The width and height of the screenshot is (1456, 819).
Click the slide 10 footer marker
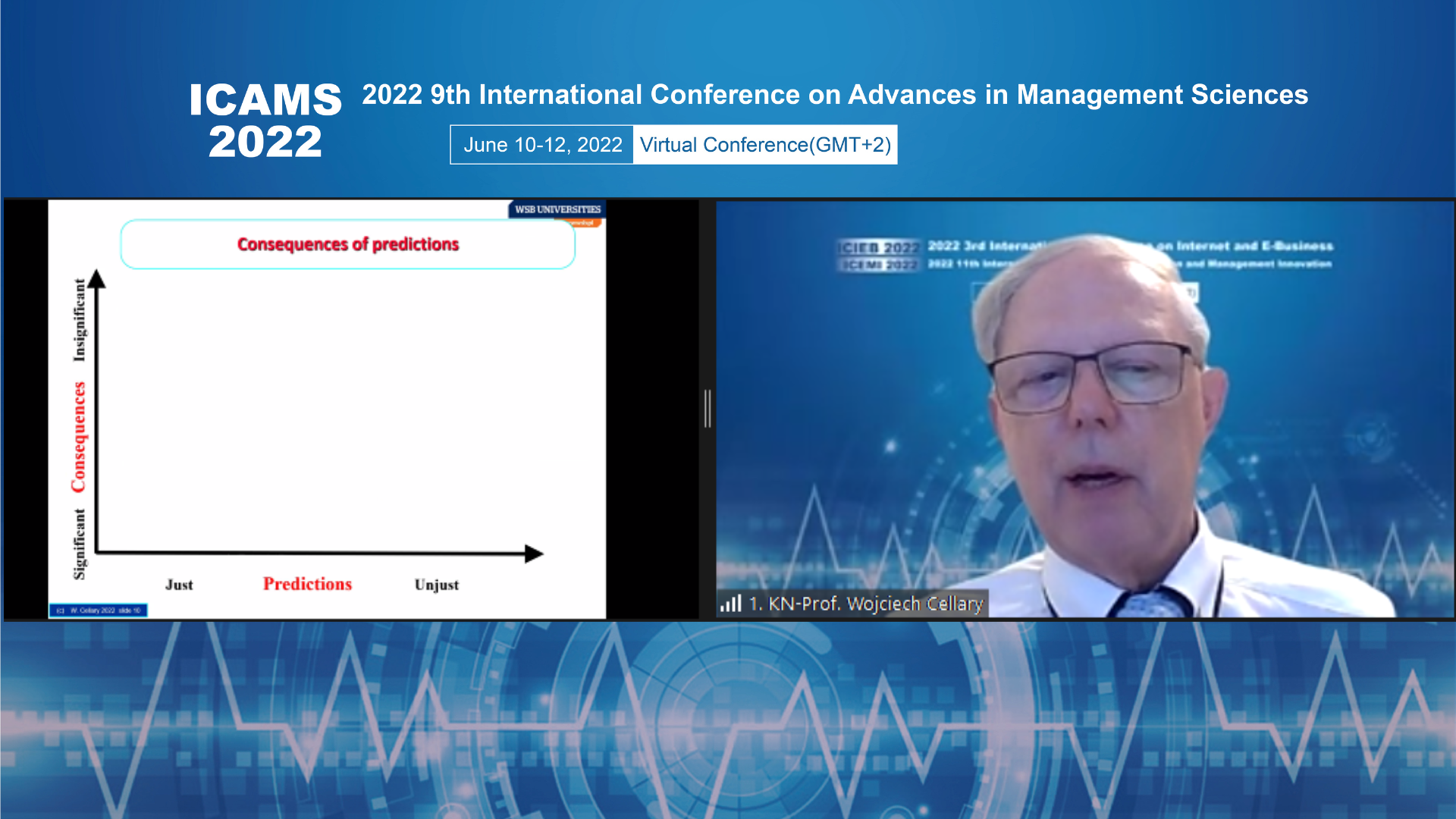[x=99, y=609]
